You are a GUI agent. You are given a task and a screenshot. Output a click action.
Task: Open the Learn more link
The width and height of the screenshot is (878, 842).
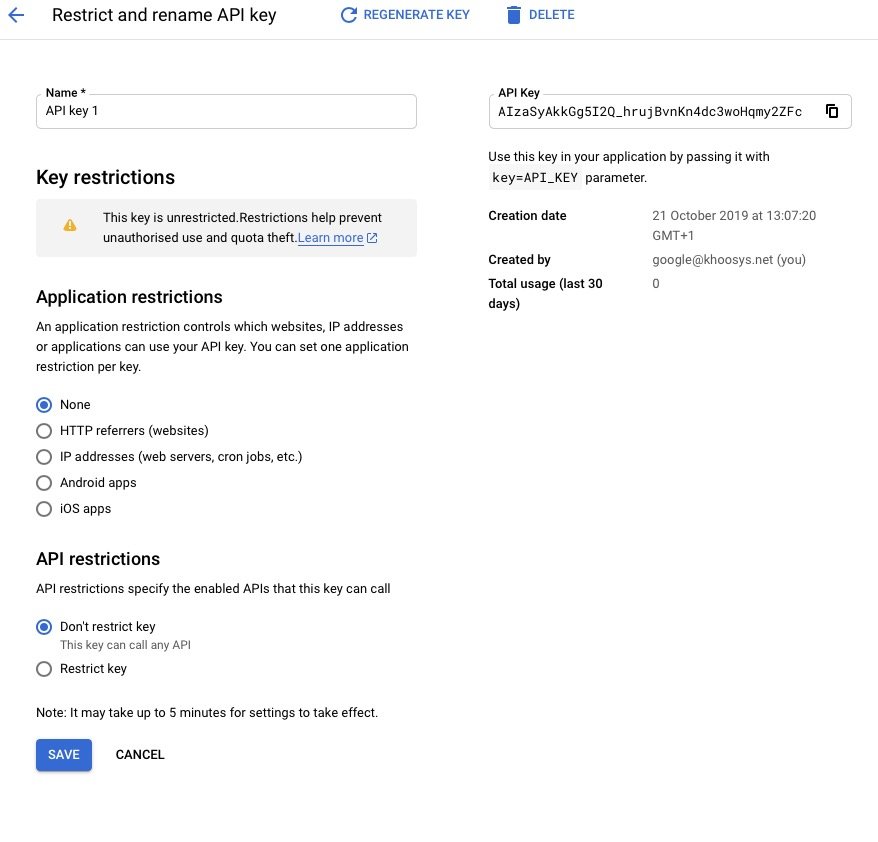coord(330,238)
